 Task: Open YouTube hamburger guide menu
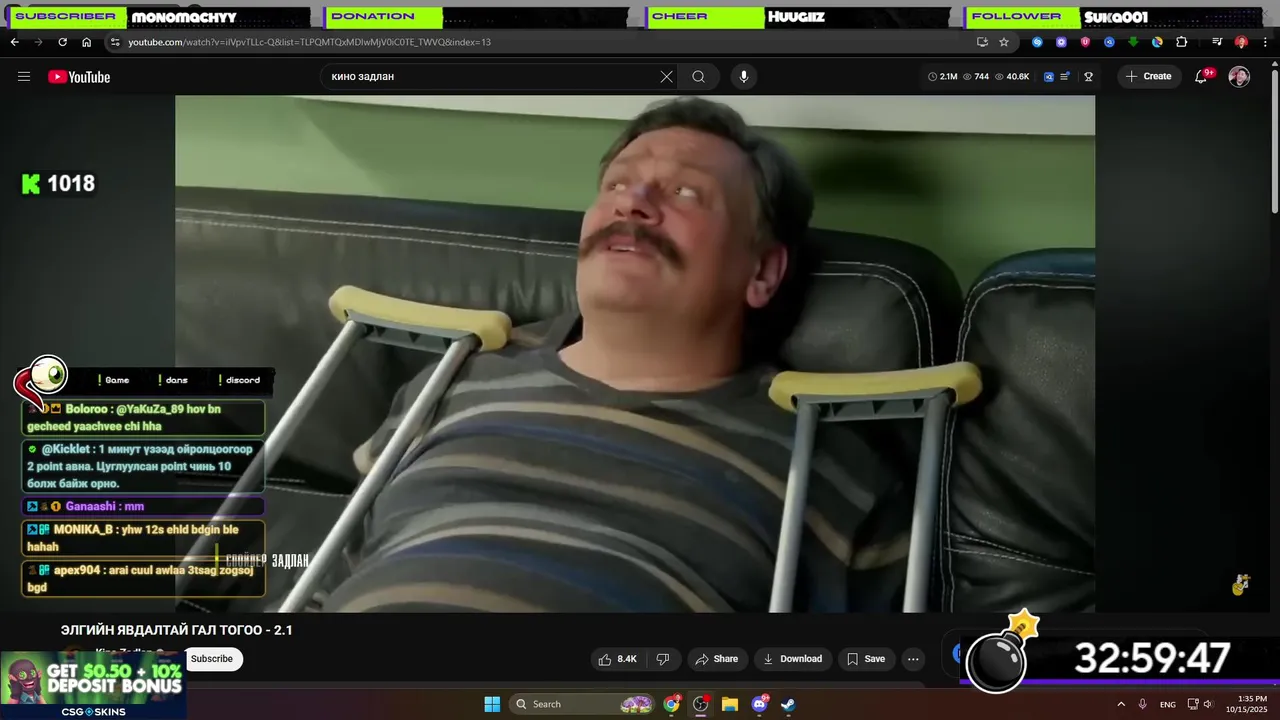(24, 77)
